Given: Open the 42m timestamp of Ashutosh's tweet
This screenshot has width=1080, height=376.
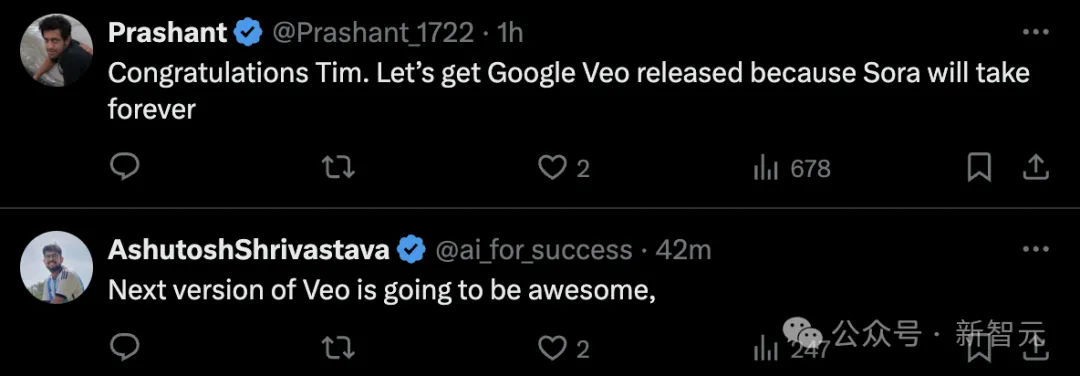Looking at the screenshot, I should (683, 249).
